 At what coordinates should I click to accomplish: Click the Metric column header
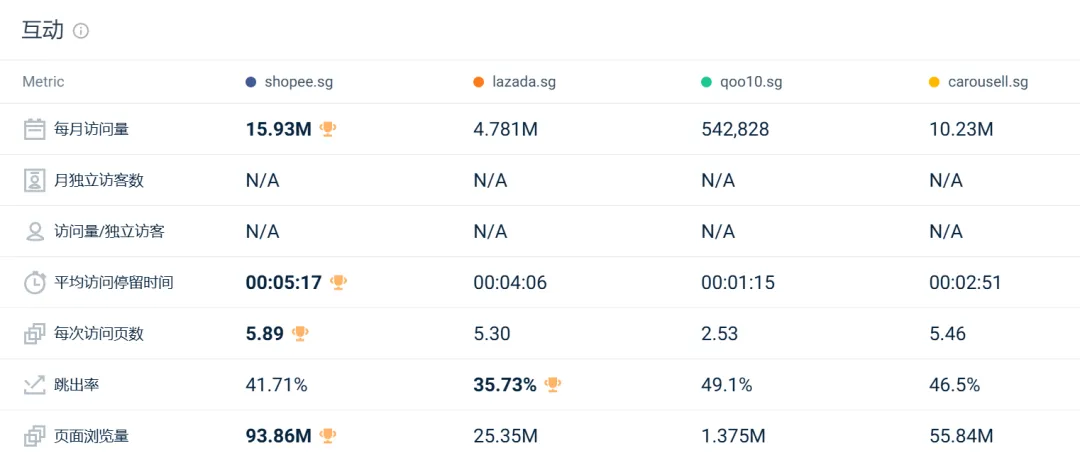click(x=43, y=82)
